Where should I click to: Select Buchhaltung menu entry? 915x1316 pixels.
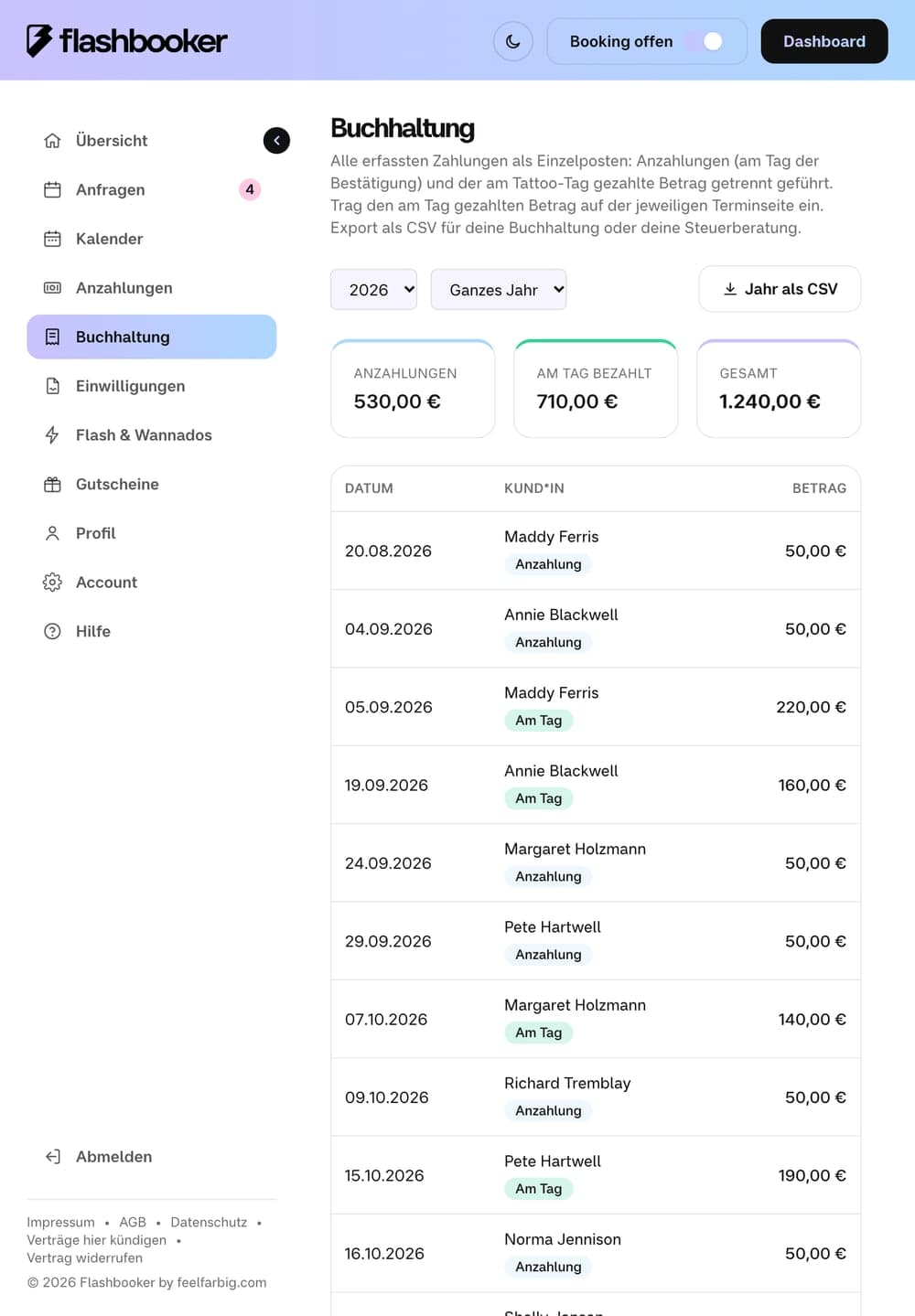[152, 337]
